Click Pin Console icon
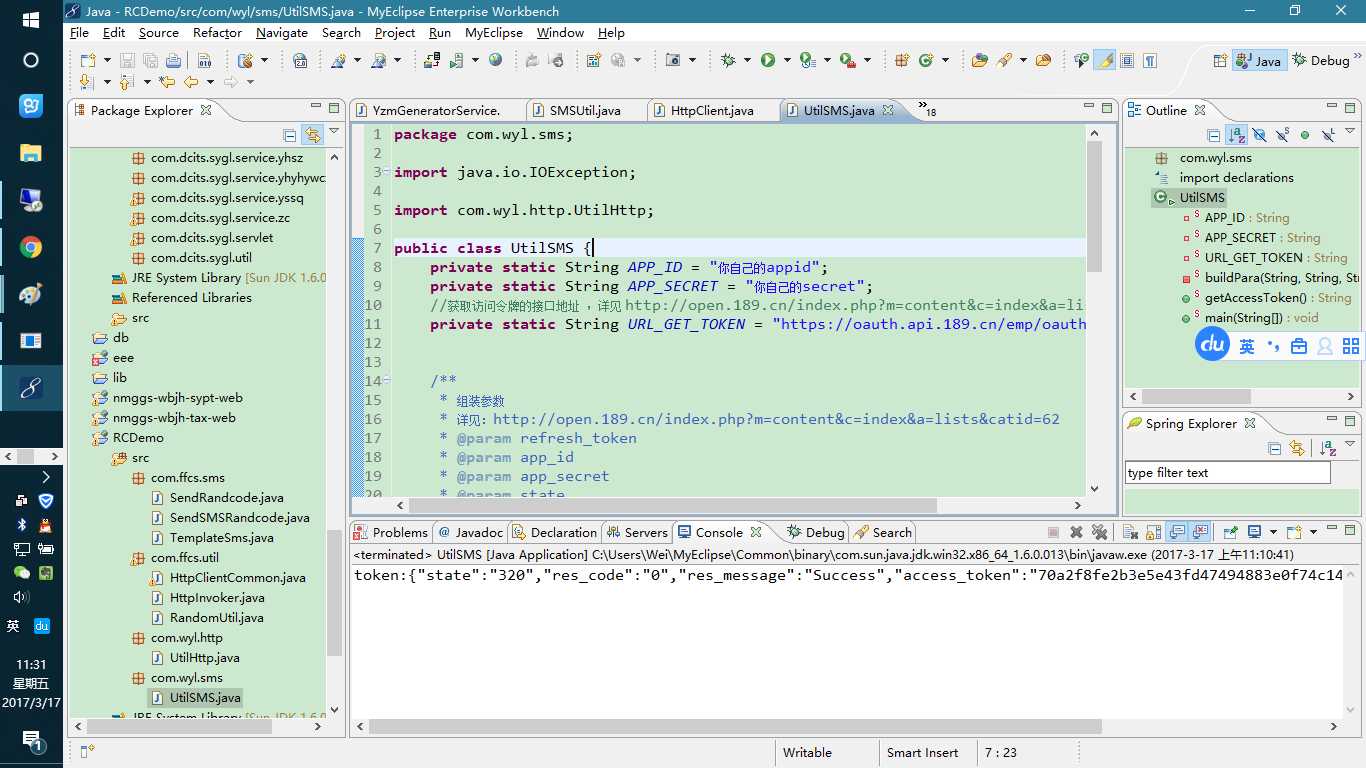1366x768 pixels. point(1231,533)
